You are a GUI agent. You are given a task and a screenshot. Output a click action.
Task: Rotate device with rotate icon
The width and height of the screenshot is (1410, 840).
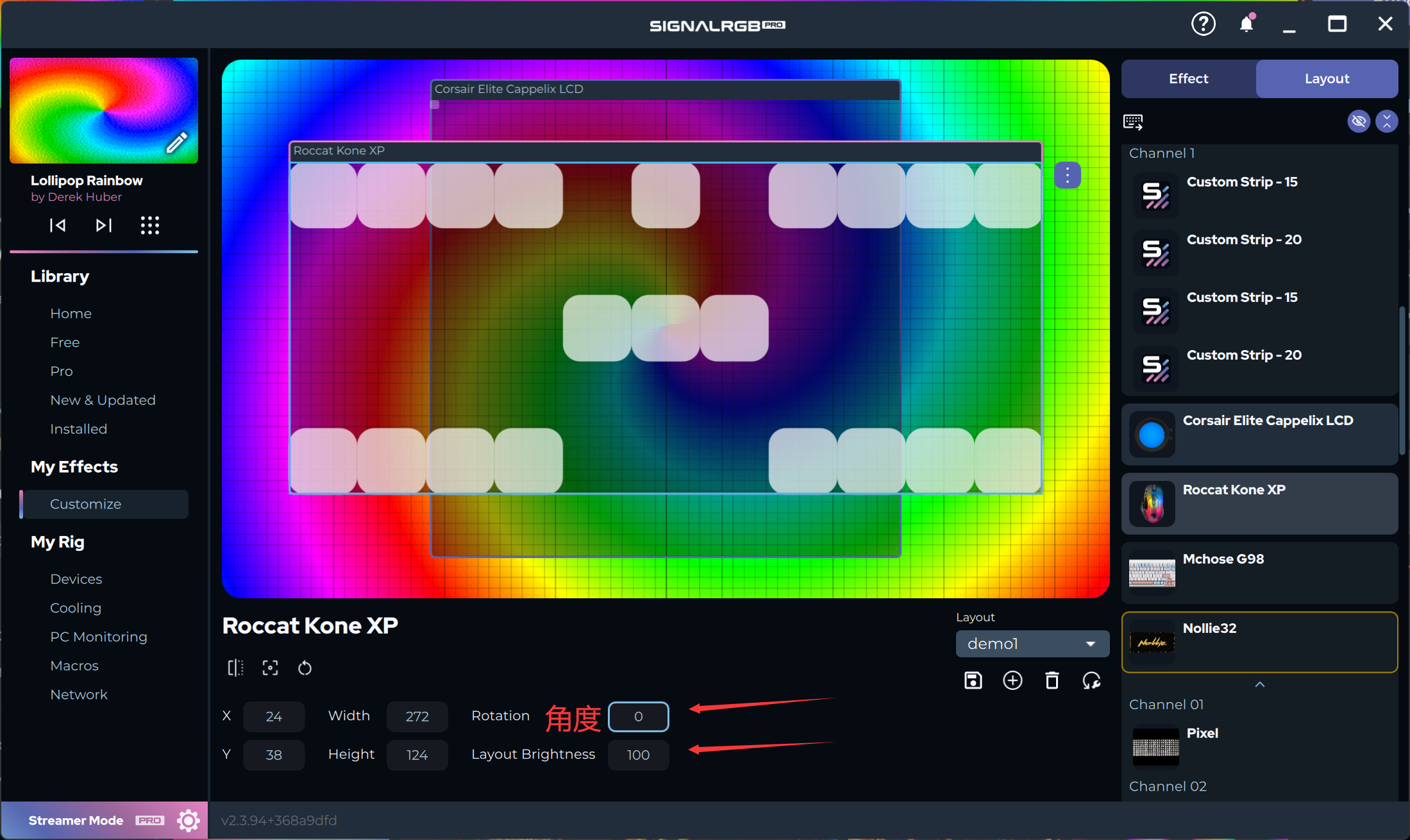[x=305, y=668]
